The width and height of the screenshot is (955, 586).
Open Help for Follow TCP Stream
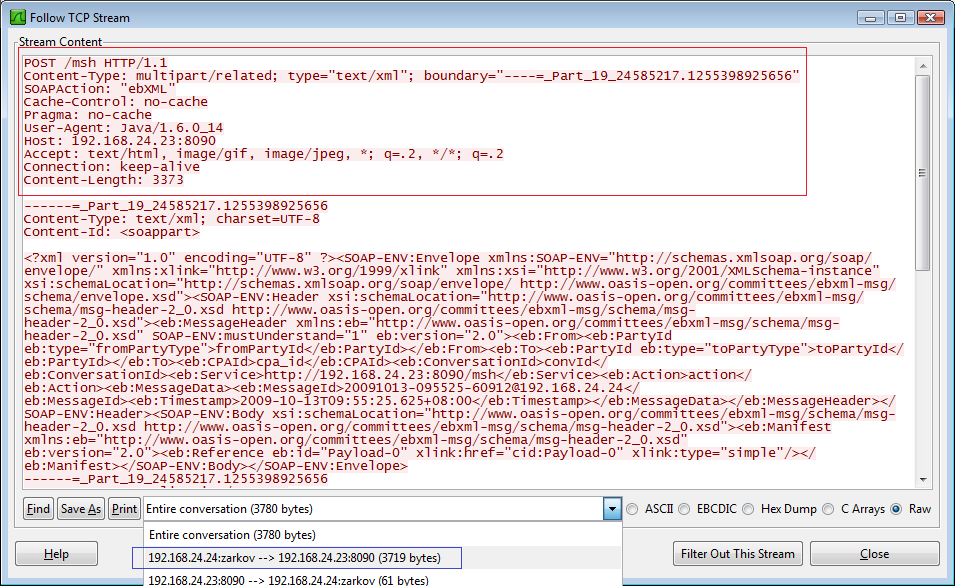point(57,554)
